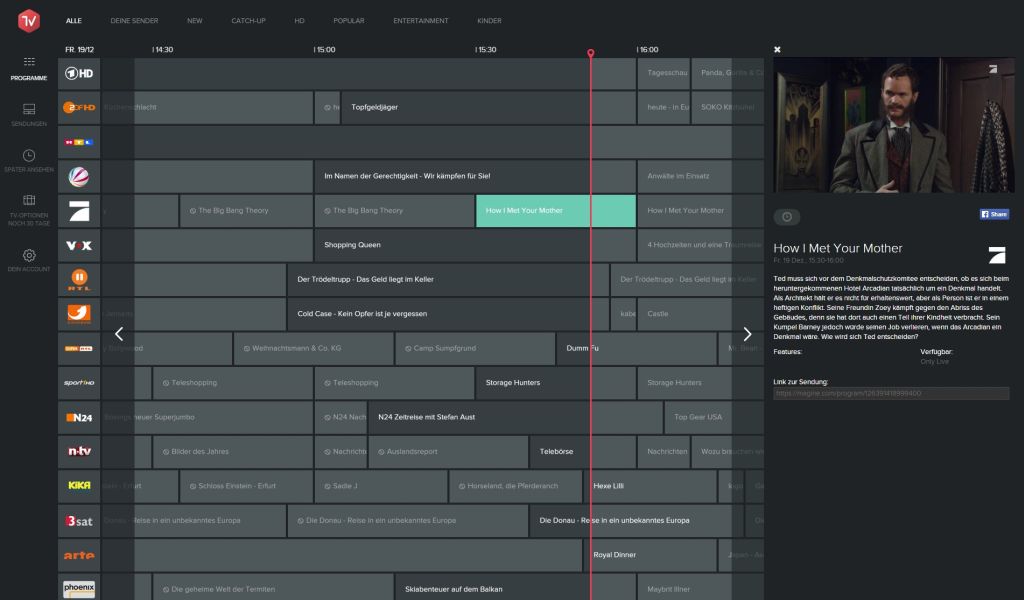Click the How I Met Your Mother preview image
This screenshot has height=600, width=1024.
tap(894, 125)
